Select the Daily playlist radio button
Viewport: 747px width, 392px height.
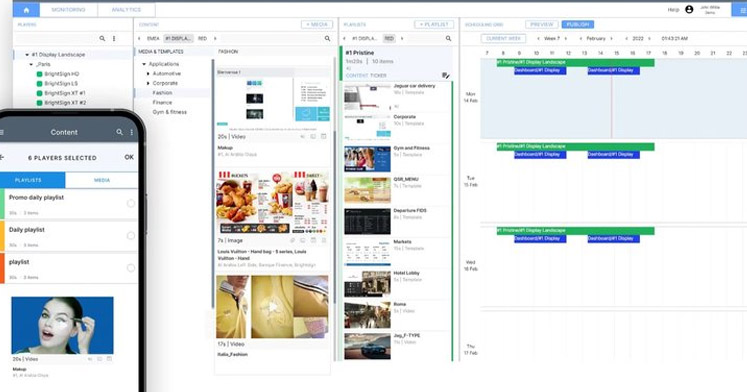131,236
